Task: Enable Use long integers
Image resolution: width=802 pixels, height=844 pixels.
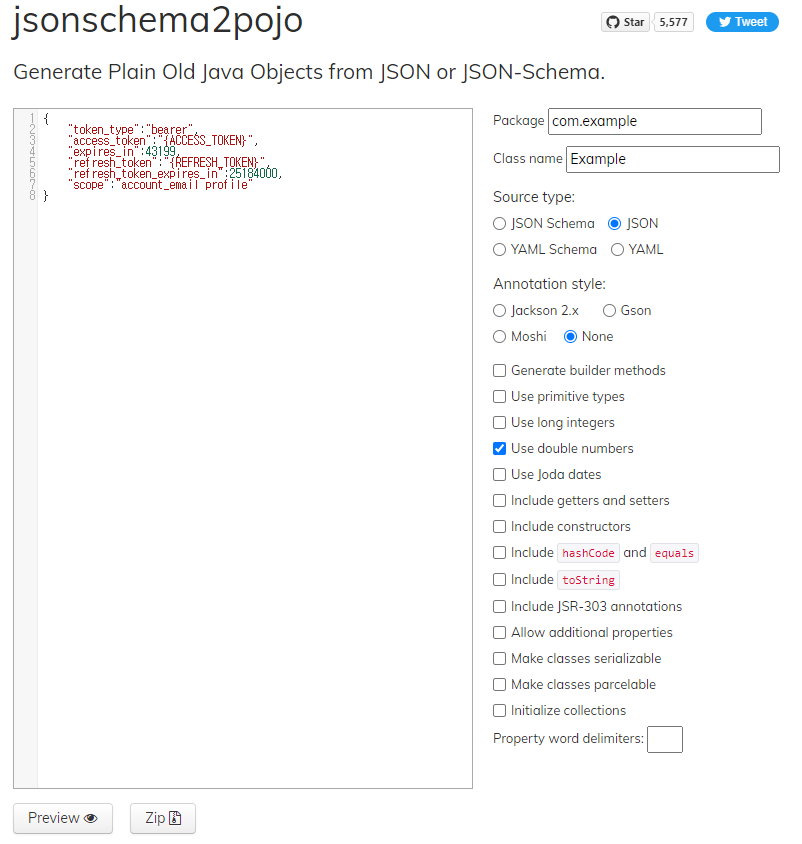Action: pyautogui.click(x=500, y=423)
